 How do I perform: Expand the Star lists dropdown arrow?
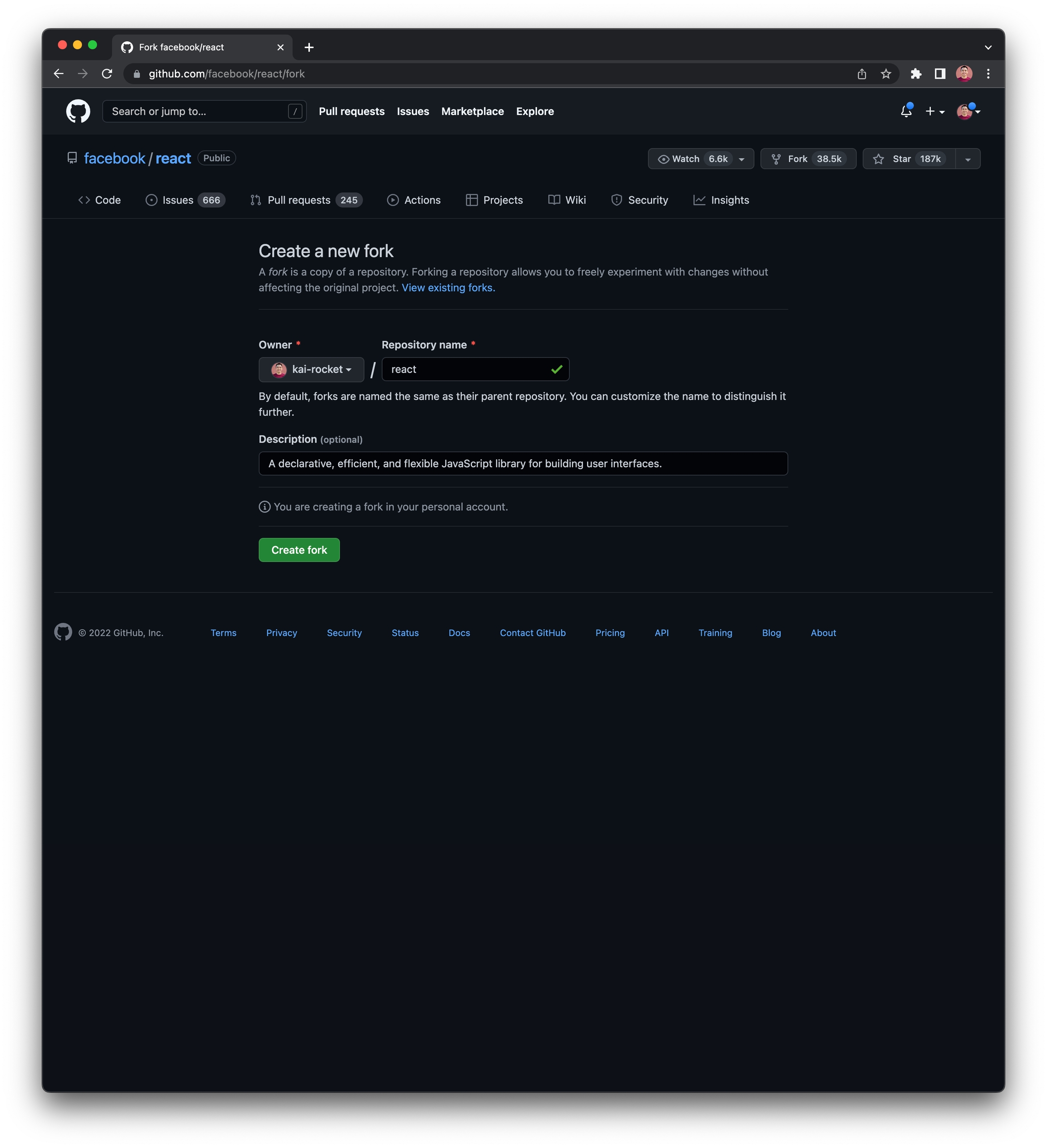968,159
